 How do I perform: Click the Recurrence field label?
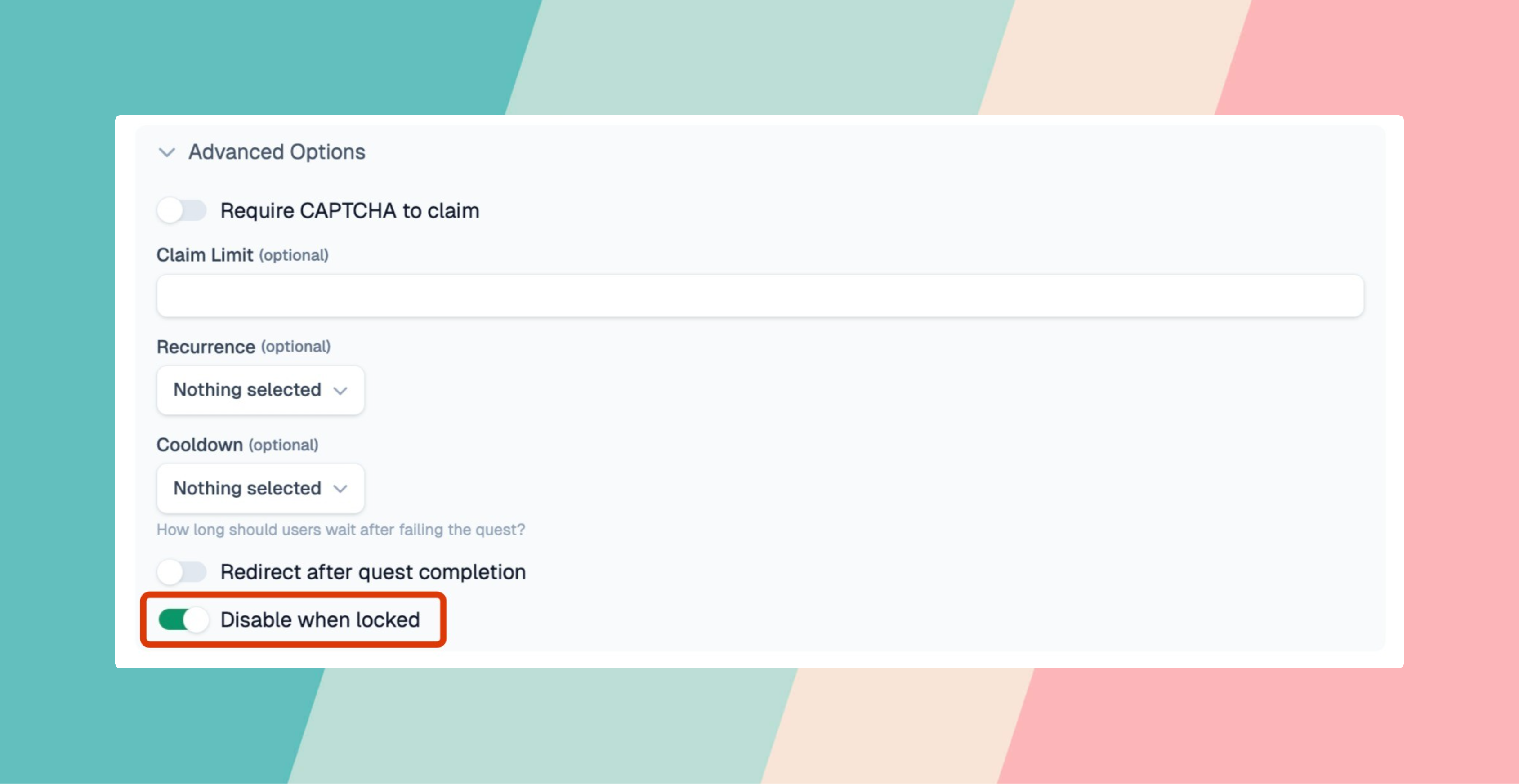point(205,347)
